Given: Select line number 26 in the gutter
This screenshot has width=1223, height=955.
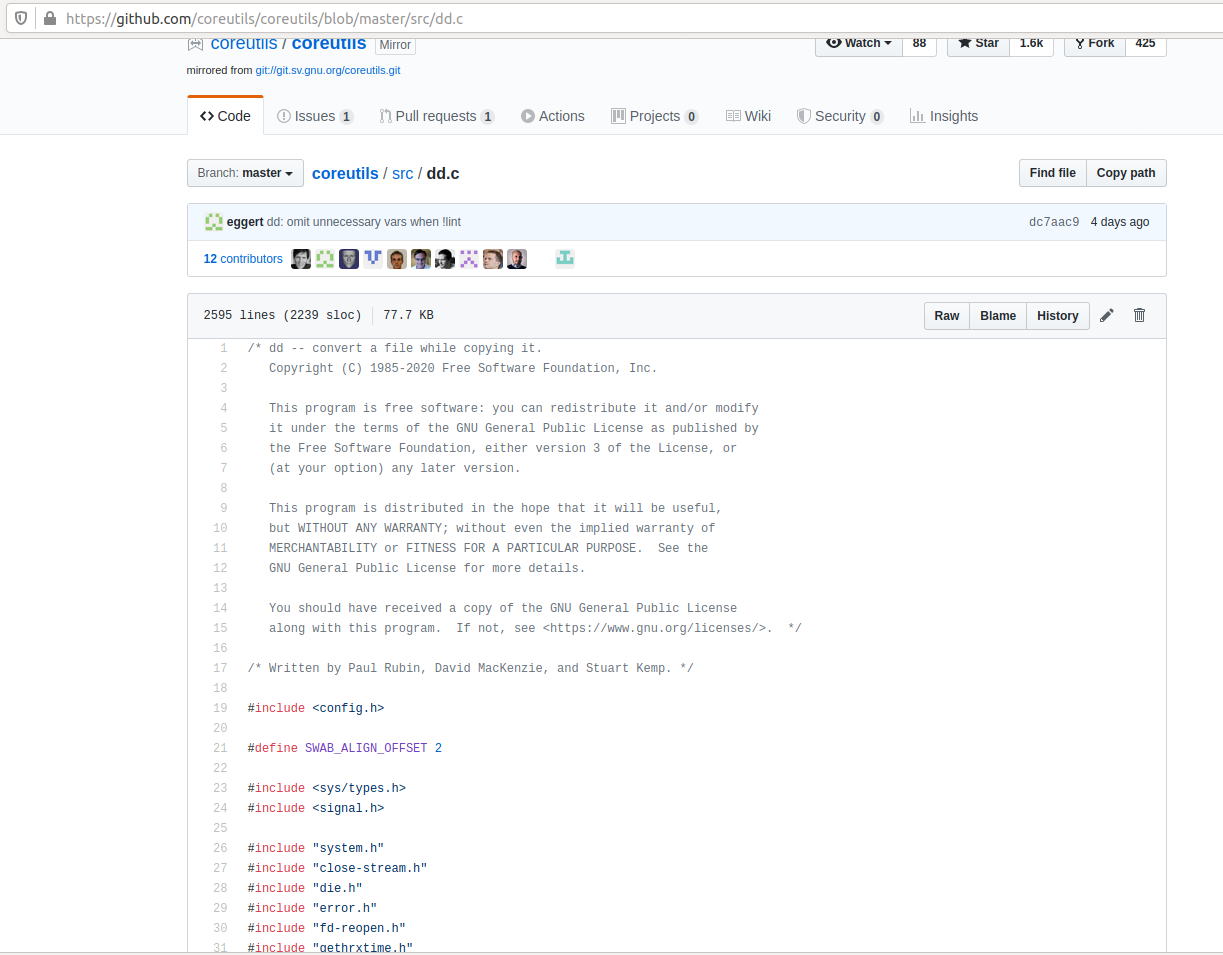Looking at the screenshot, I should coord(220,848).
